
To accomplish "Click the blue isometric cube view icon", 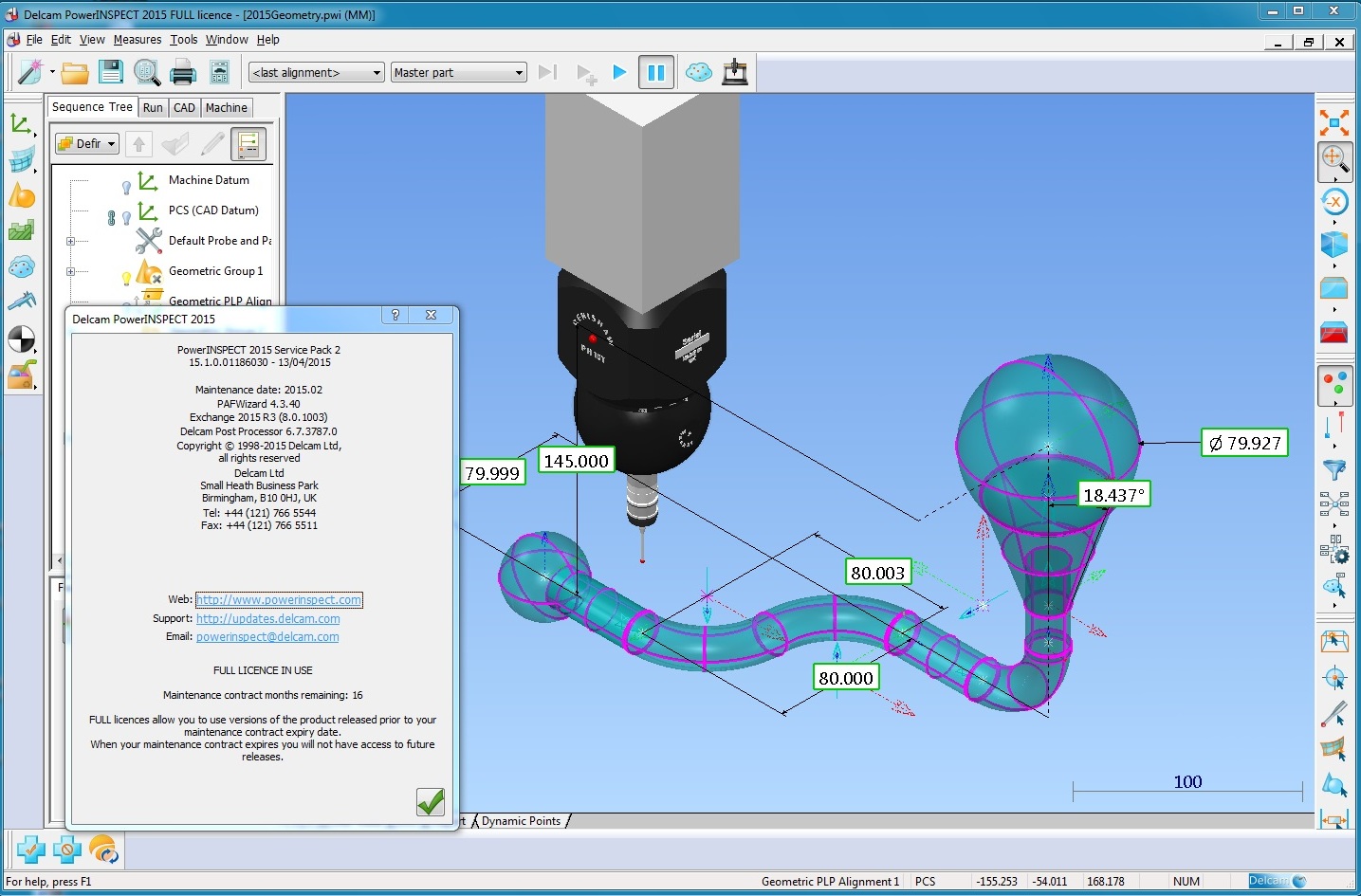I will (x=1334, y=244).
